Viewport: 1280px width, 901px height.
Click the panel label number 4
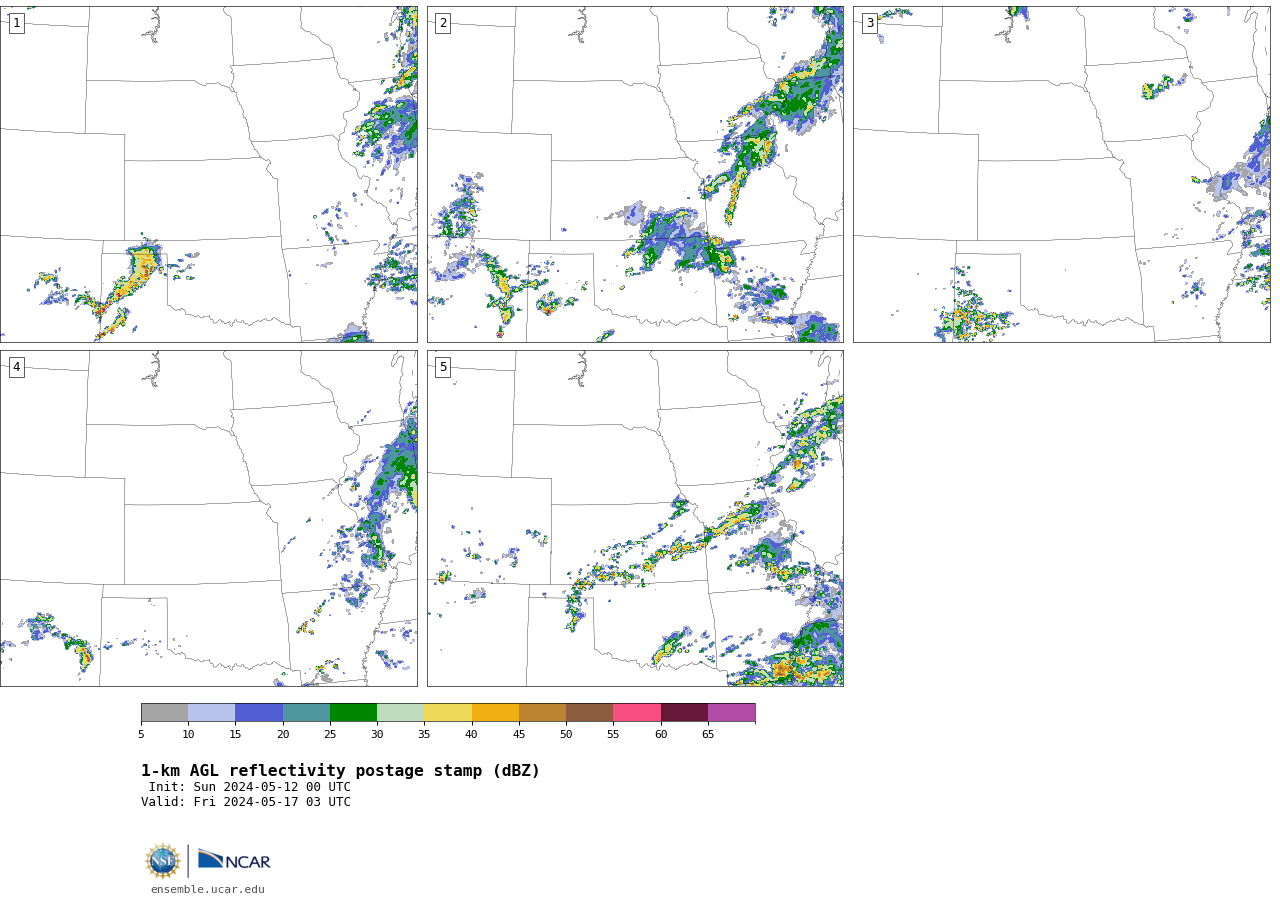16,367
